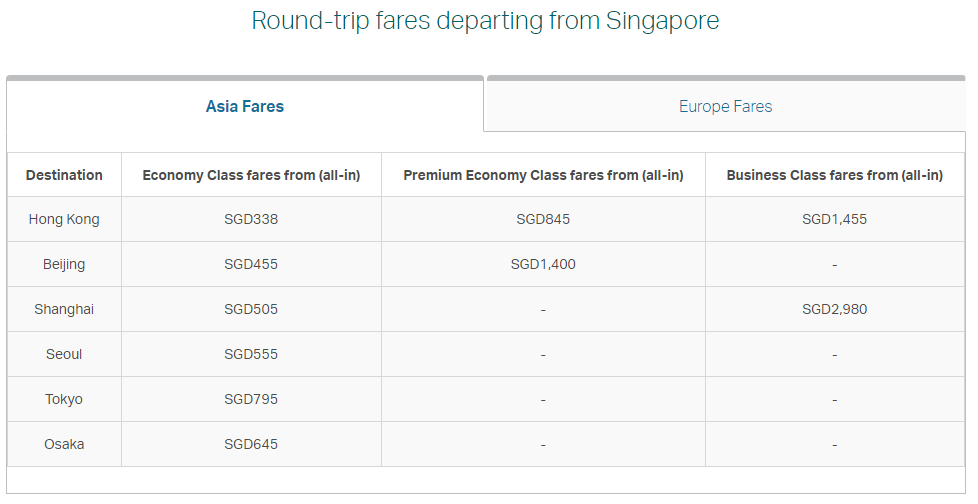Image resolution: width=978 pixels, height=504 pixels.
Task: Click Hong Kong business fare SGD1,455
Action: click(x=834, y=219)
